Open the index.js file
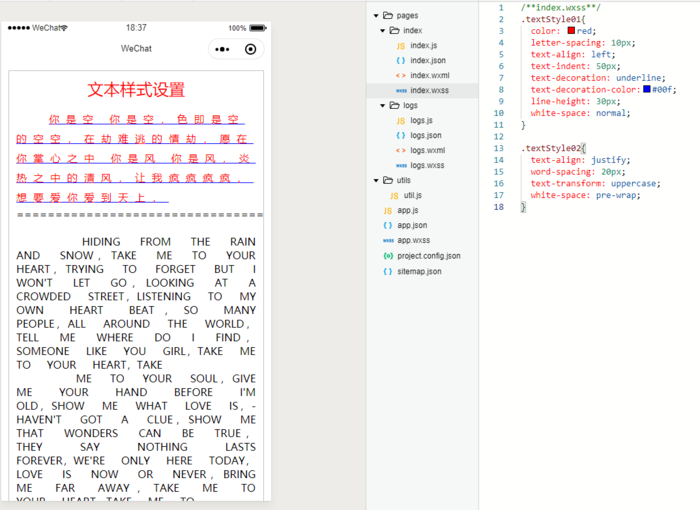 [x=424, y=46]
